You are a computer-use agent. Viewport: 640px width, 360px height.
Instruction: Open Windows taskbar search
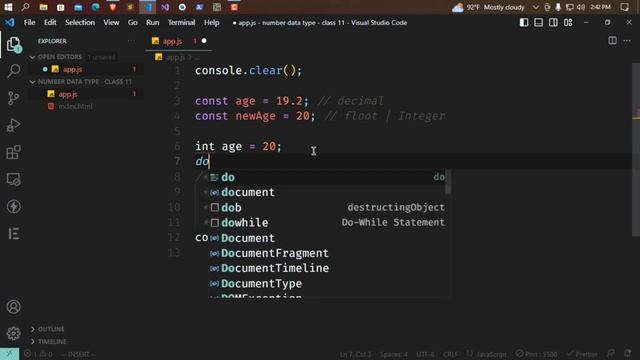coord(25,7)
